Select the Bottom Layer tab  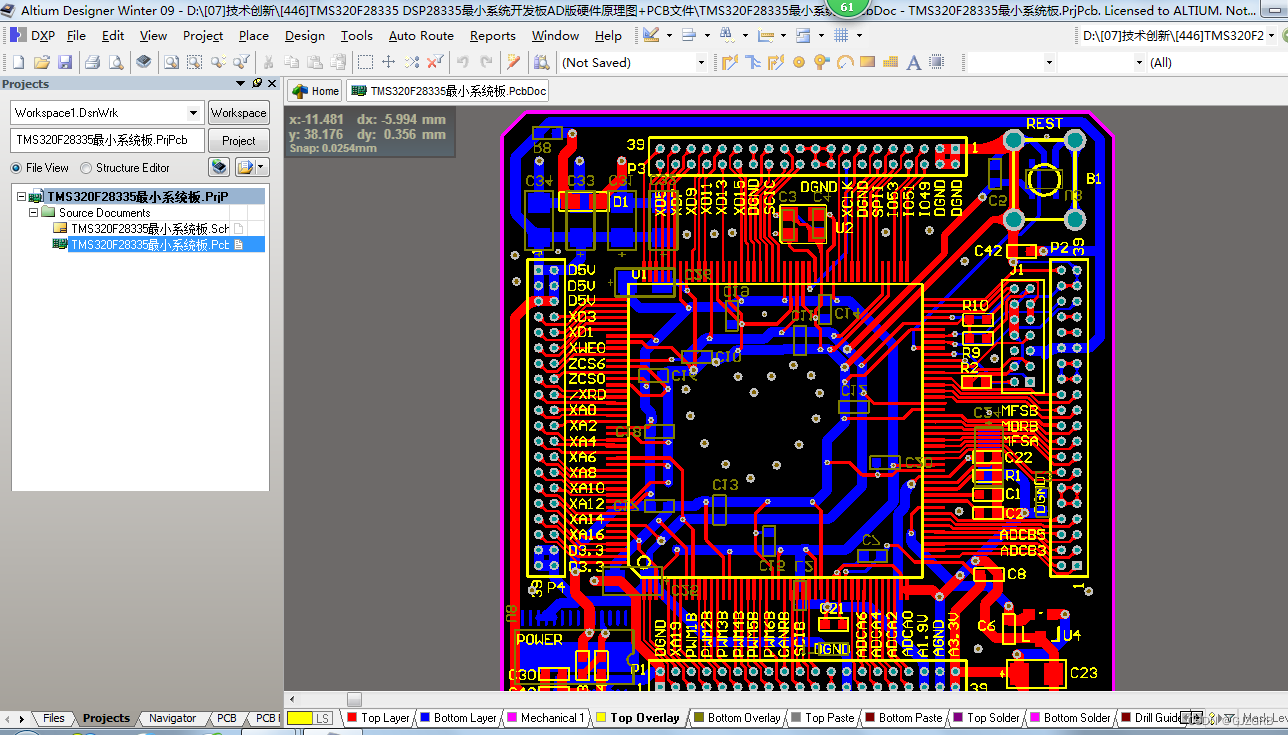point(459,718)
